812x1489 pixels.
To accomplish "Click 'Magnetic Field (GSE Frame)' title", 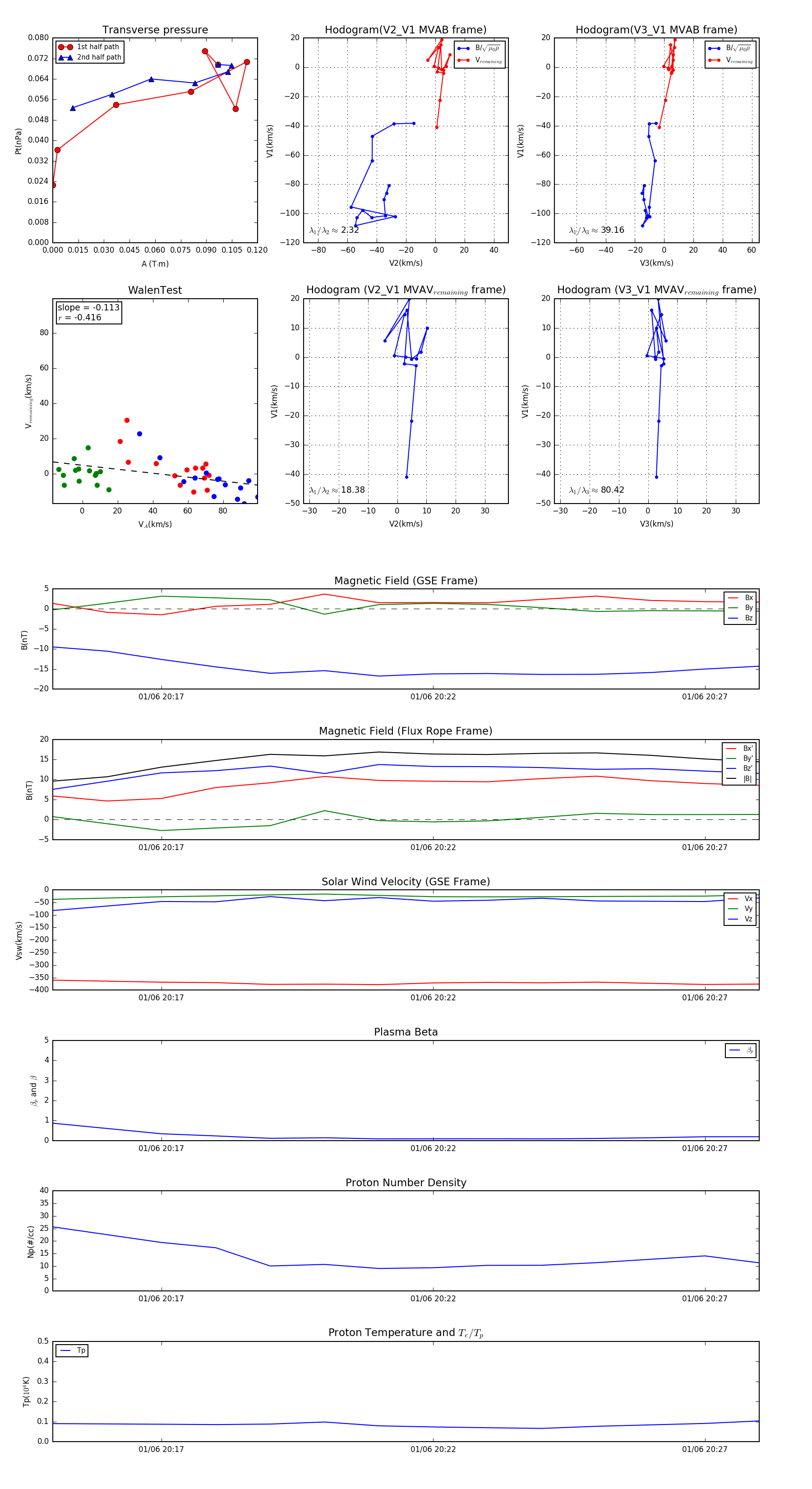I will 406,581.
